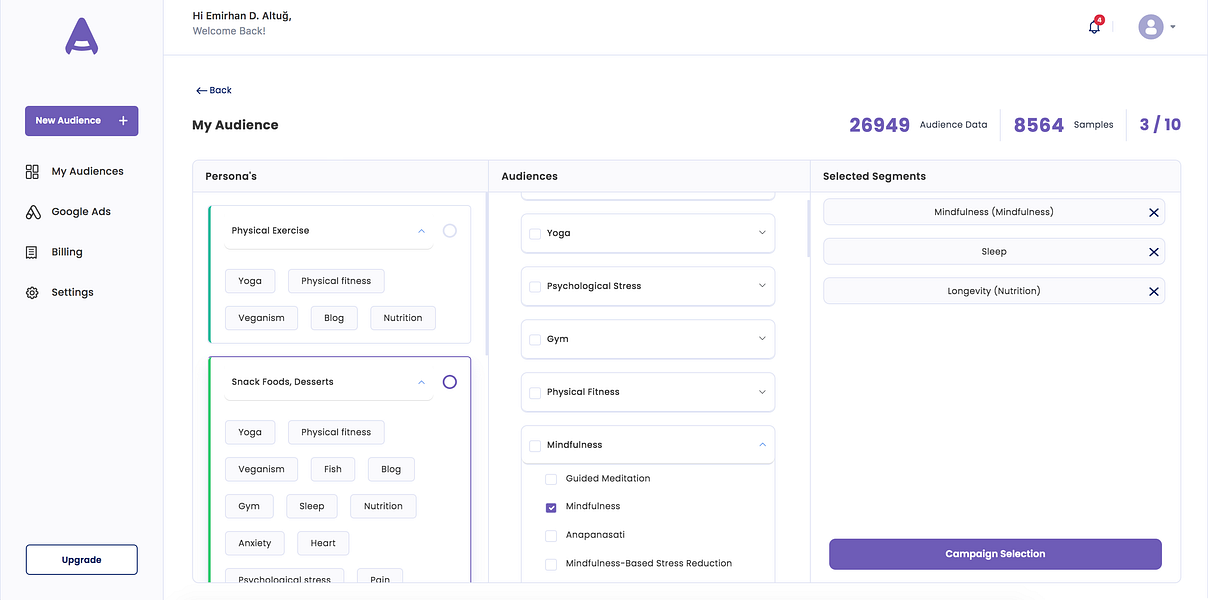Click the 8564 Samples value
The width and height of the screenshot is (1208, 600).
1039,125
